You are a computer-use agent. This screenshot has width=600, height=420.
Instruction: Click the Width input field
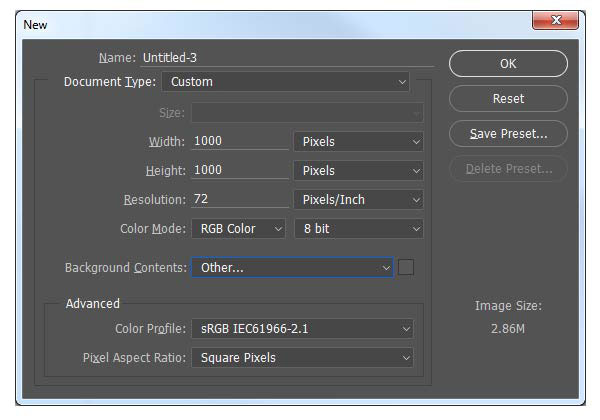[x=240, y=141]
